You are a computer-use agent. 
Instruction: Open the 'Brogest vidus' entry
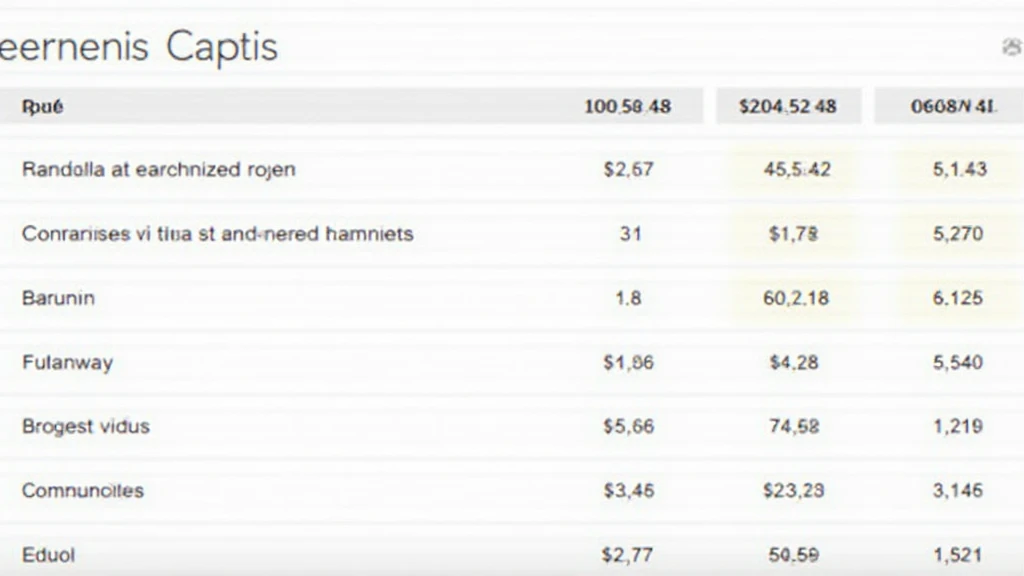[85, 425]
